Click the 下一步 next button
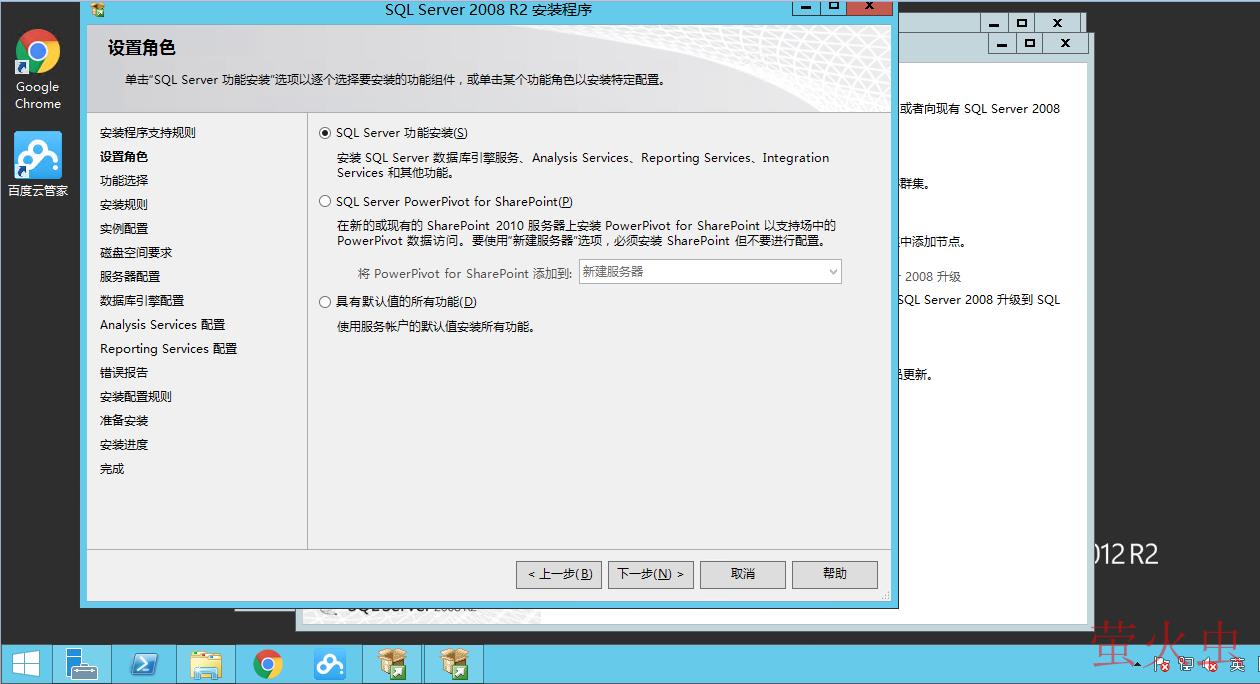The image size is (1260, 684). point(651,574)
